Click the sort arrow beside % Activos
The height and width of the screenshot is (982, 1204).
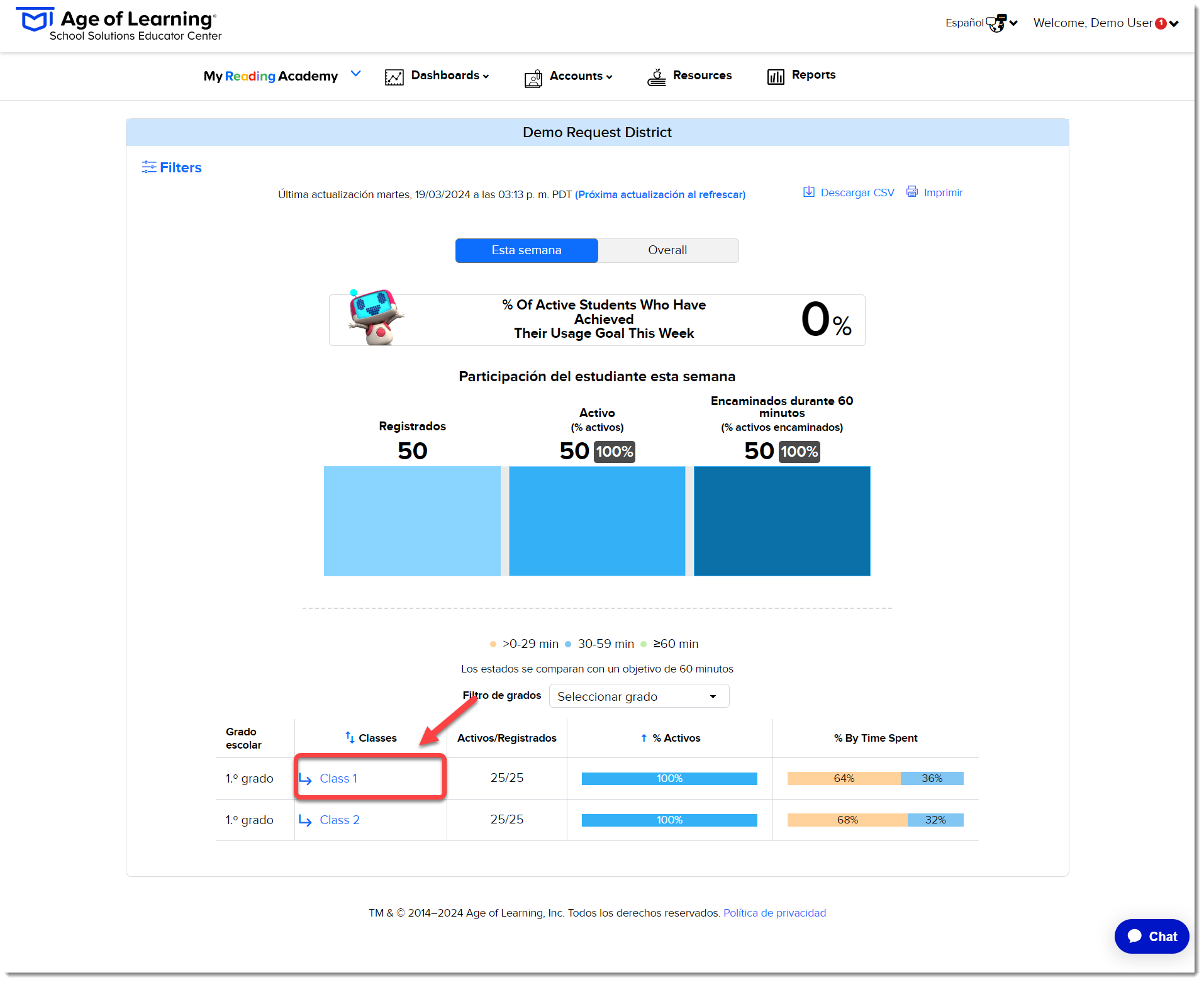point(644,738)
